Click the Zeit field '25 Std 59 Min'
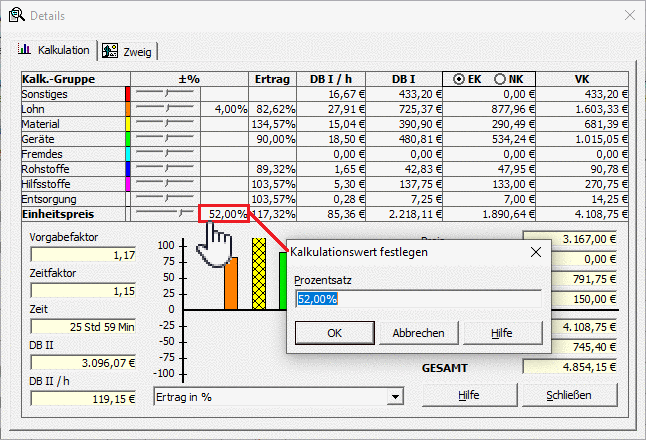Viewport: 646px width, 440px height. [83, 327]
